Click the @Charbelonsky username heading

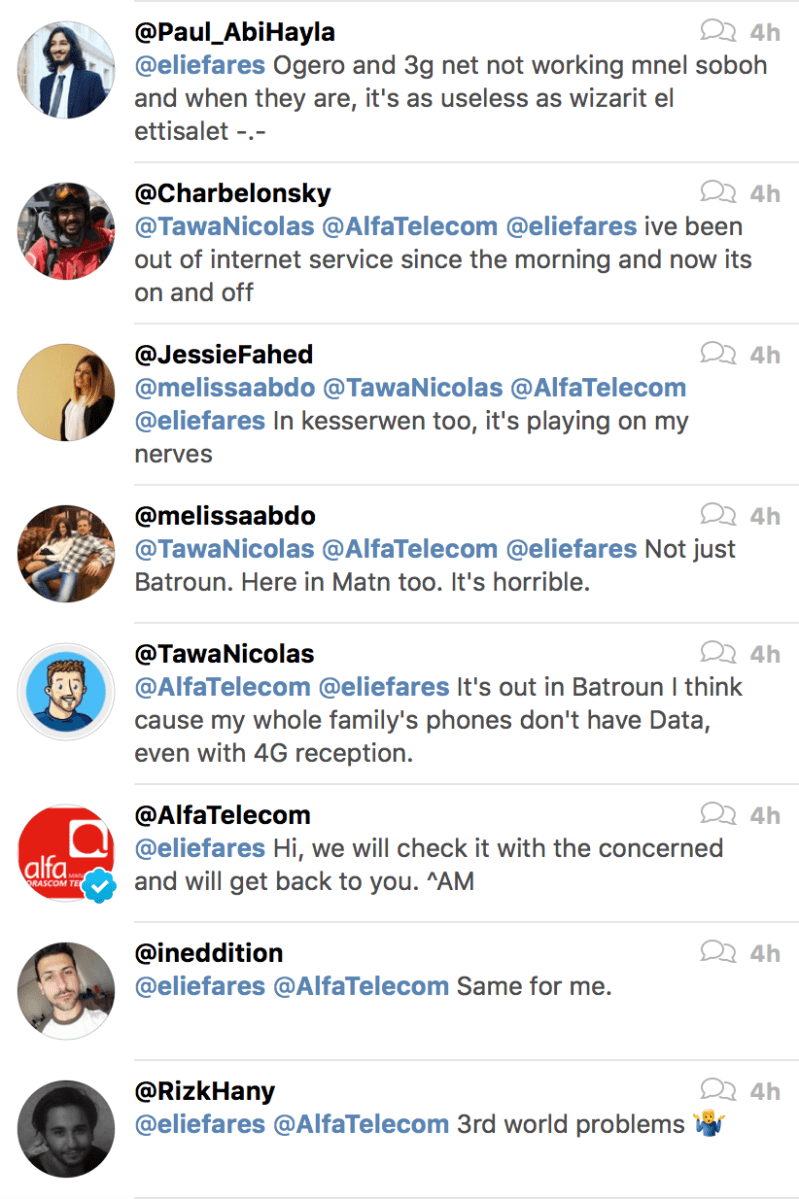232,193
